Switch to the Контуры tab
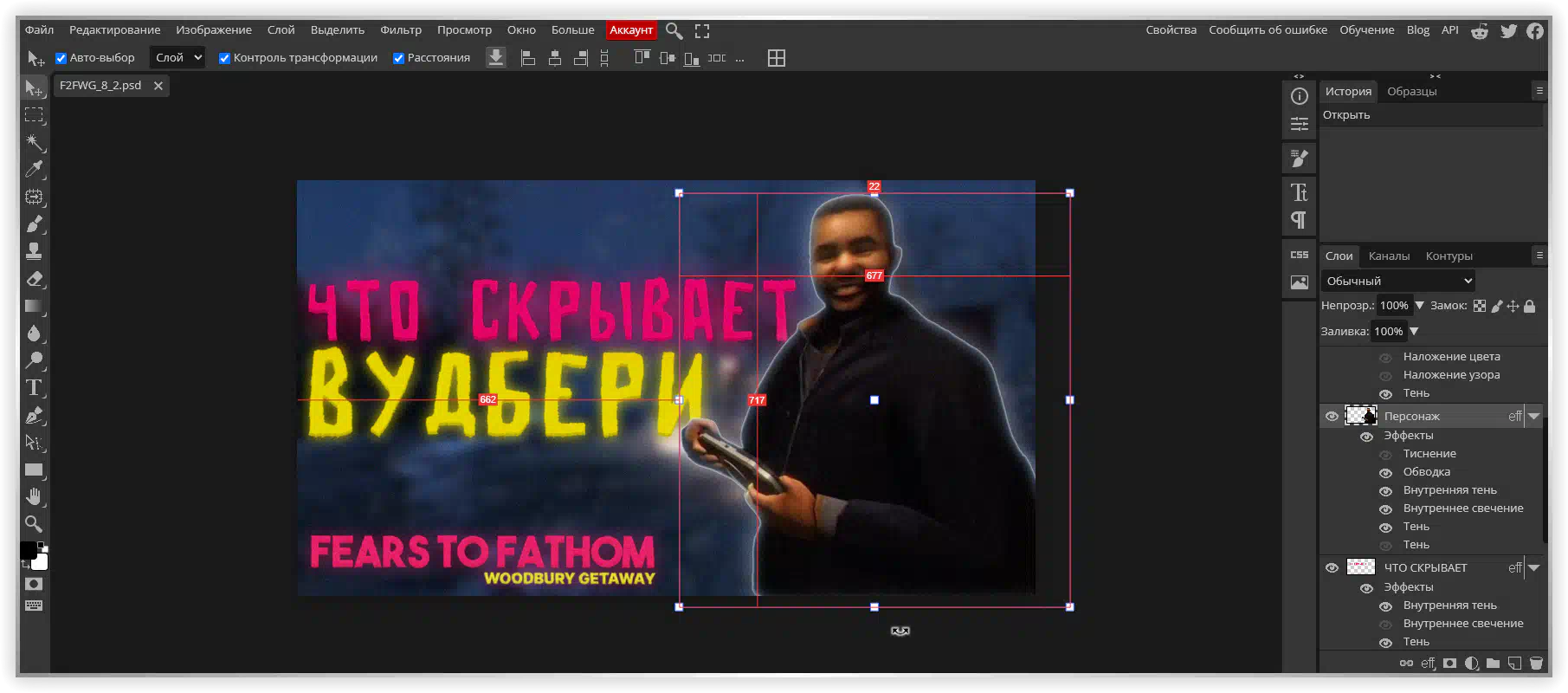 pyautogui.click(x=1449, y=256)
